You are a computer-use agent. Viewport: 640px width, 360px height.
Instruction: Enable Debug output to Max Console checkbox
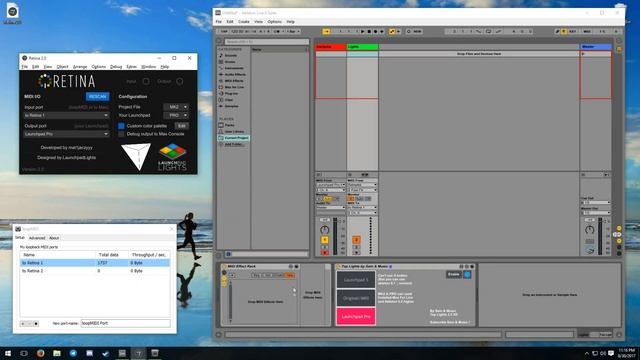pos(121,134)
